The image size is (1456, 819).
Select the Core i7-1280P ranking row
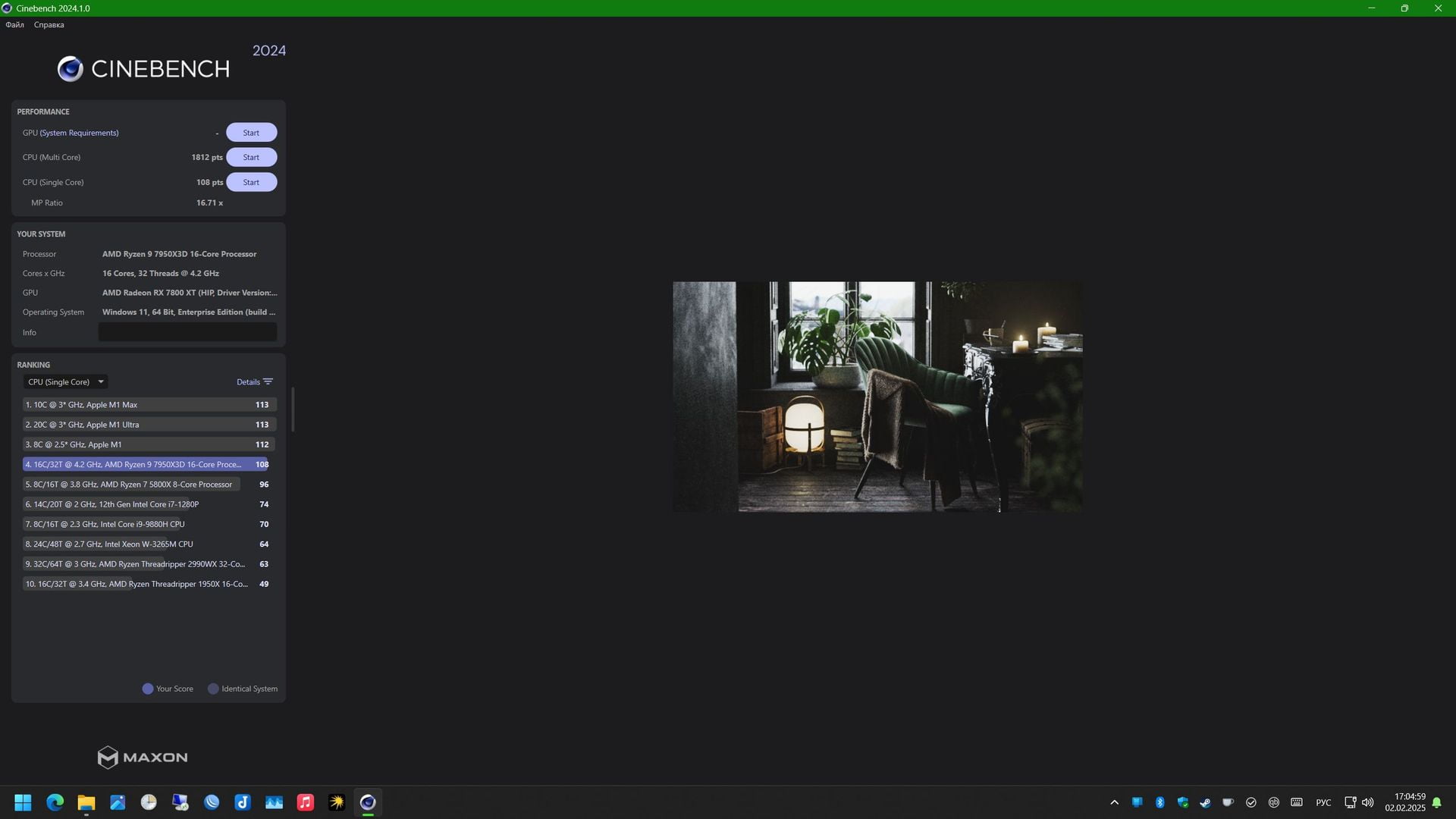(x=149, y=504)
